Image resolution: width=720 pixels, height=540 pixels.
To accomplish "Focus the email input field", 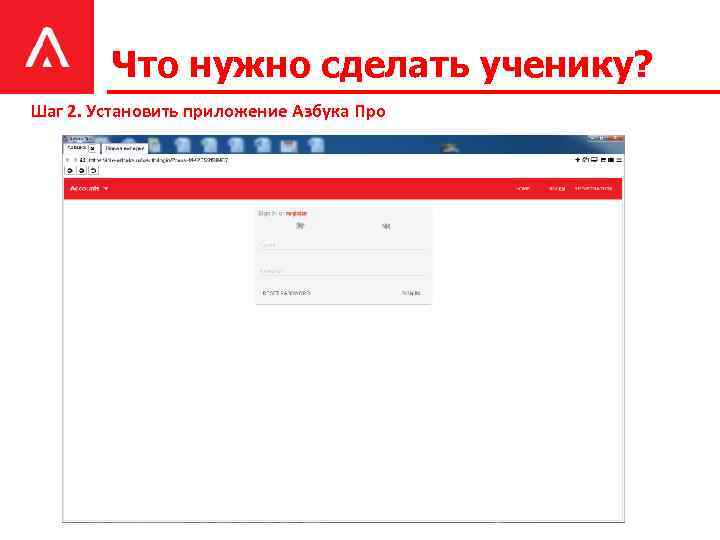I will (x=343, y=245).
